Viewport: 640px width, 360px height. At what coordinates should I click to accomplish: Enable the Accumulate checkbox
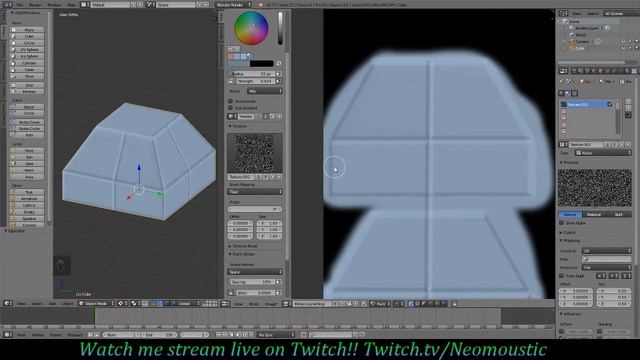[231, 101]
